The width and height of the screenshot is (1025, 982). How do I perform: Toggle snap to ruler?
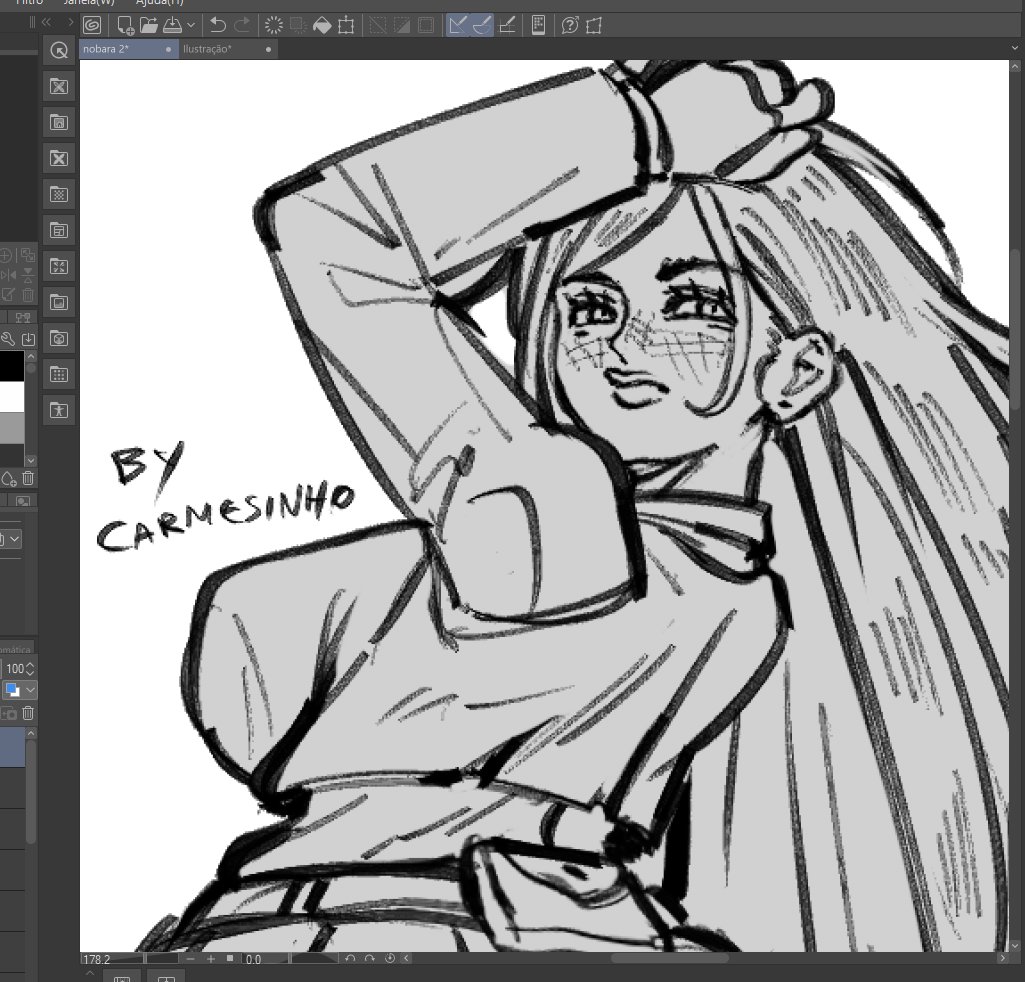(x=458, y=25)
